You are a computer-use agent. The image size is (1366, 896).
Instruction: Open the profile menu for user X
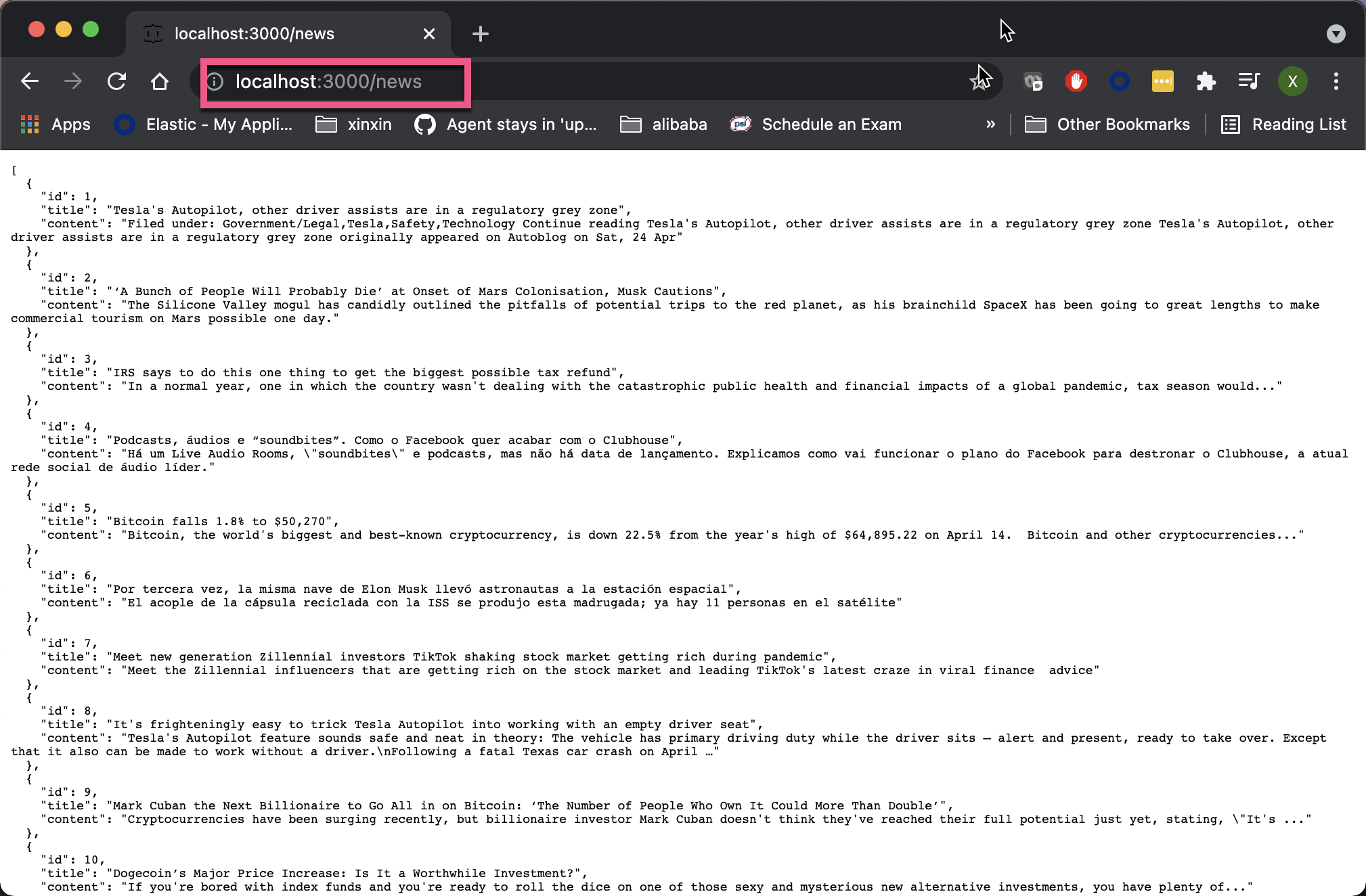(1293, 81)
